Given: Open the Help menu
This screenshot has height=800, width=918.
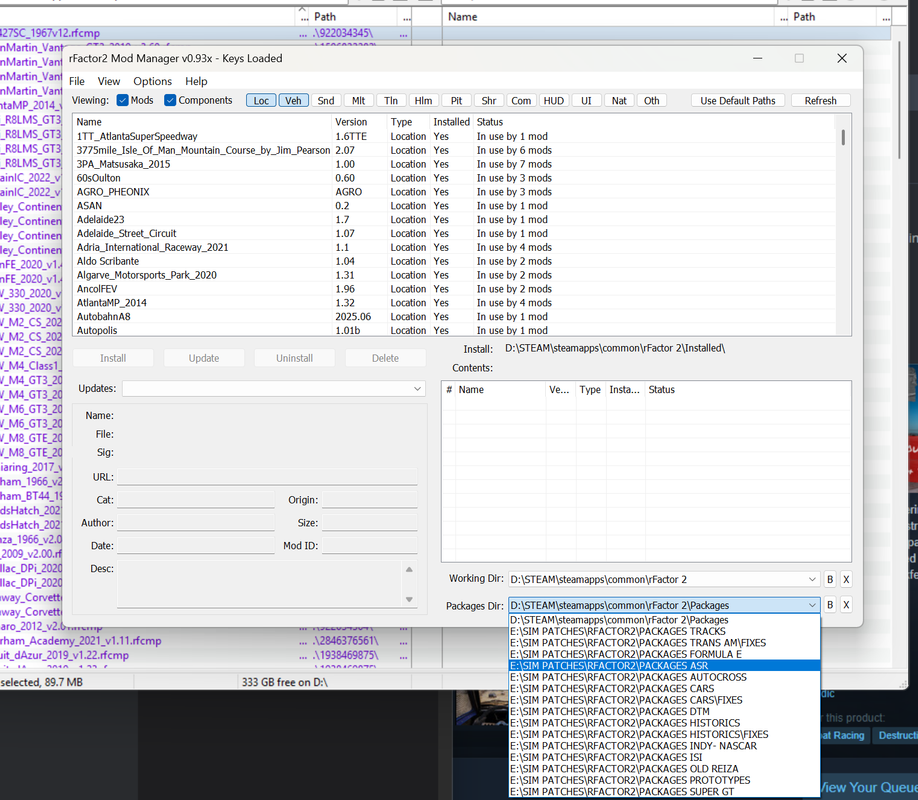Looking at the screenshot, I should point(196,81).
